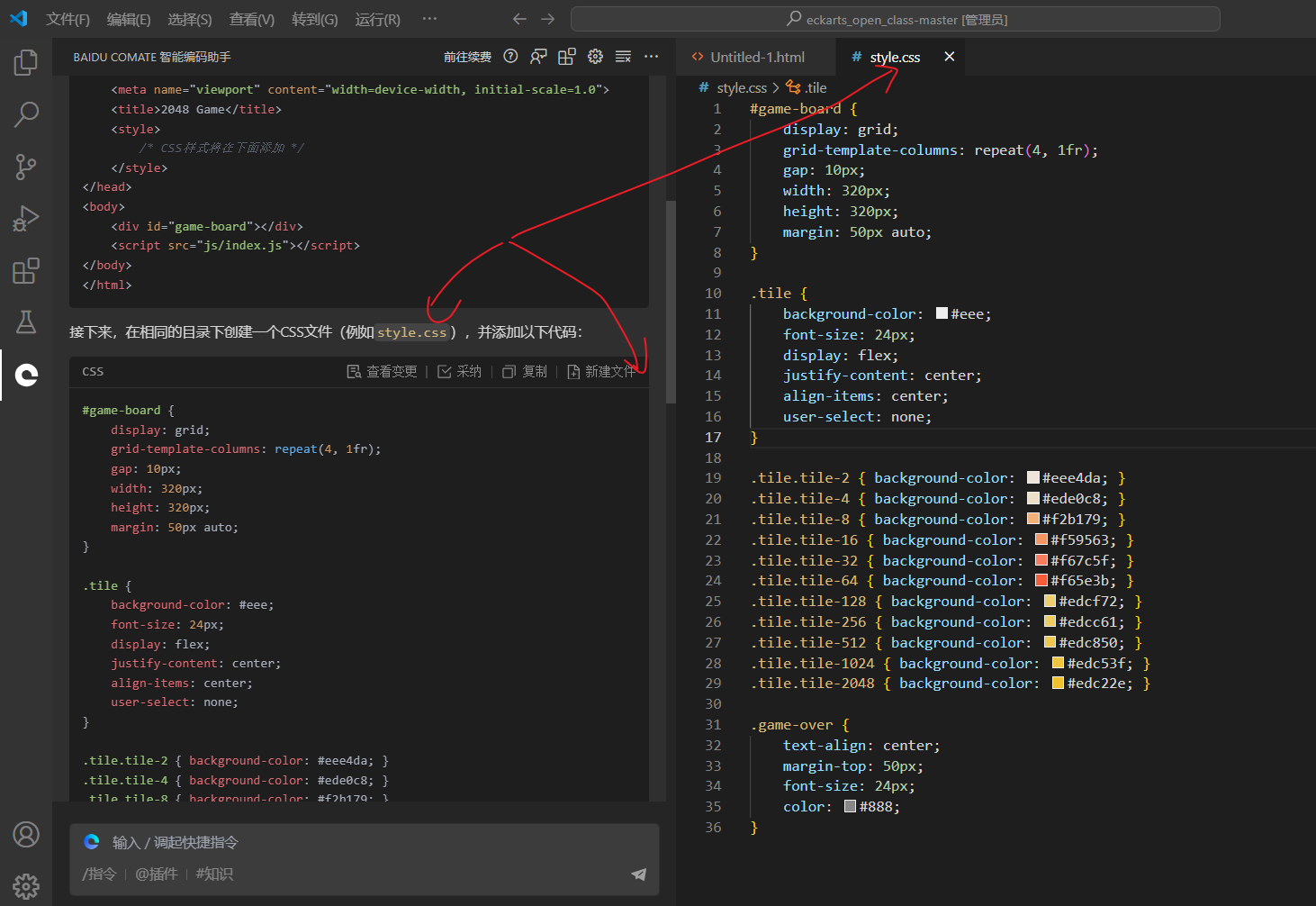
Task: Click "user-select: none;" on editor line 16
Action: click(857, 416)
